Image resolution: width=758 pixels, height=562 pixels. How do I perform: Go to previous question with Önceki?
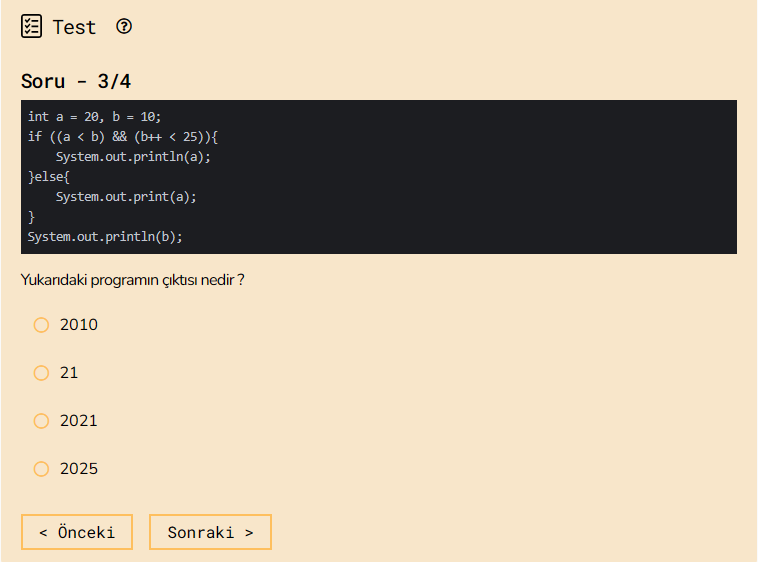76,532
